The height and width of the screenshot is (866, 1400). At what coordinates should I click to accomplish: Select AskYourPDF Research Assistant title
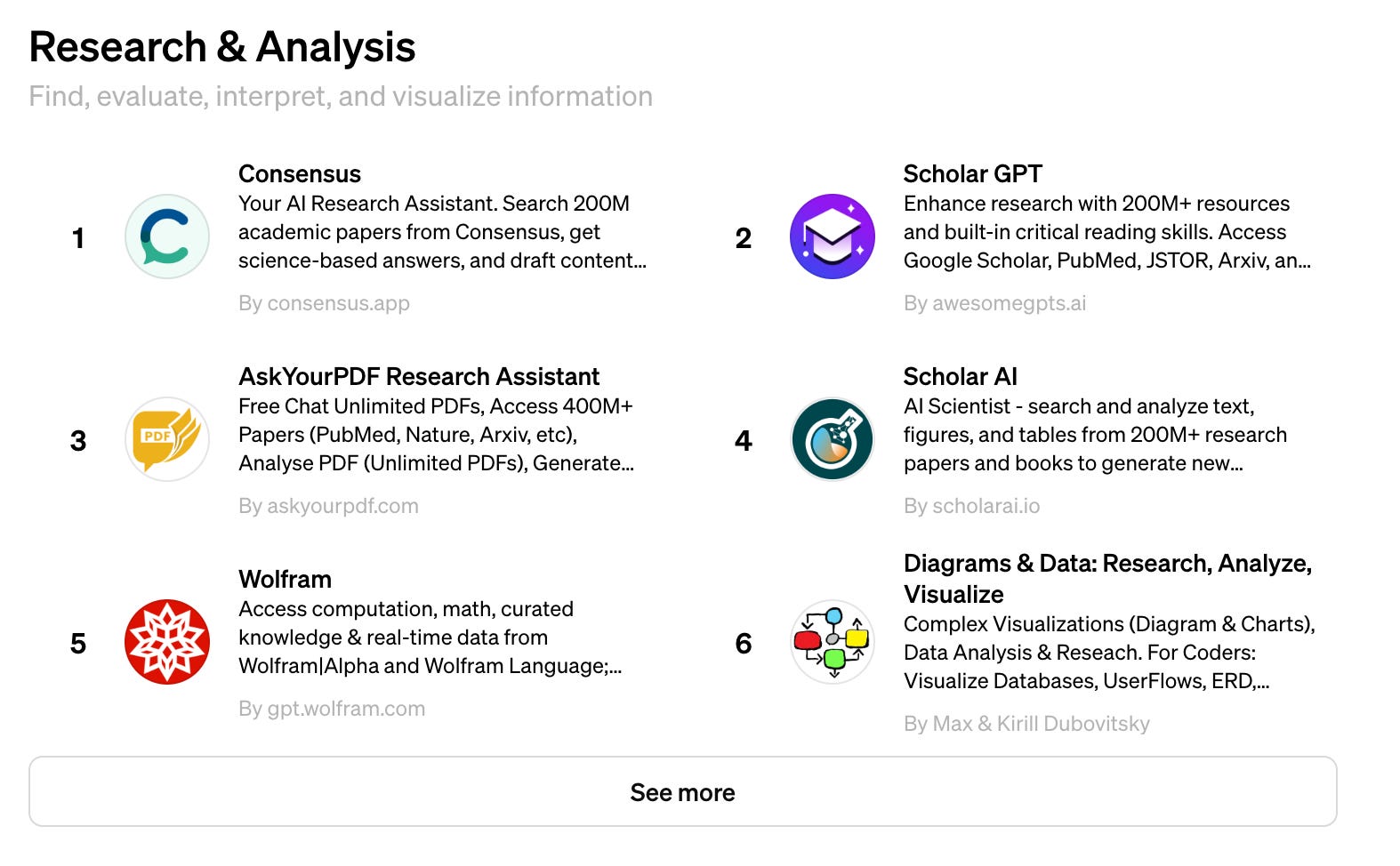pyautogui.click(x=419, y=376)
